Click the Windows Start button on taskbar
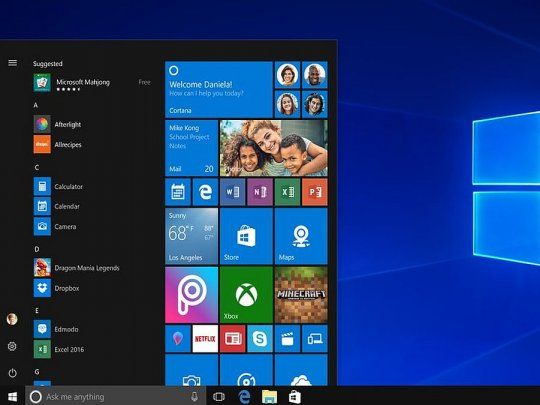This screenshot has height=405, width=540. tap(12, 396)
